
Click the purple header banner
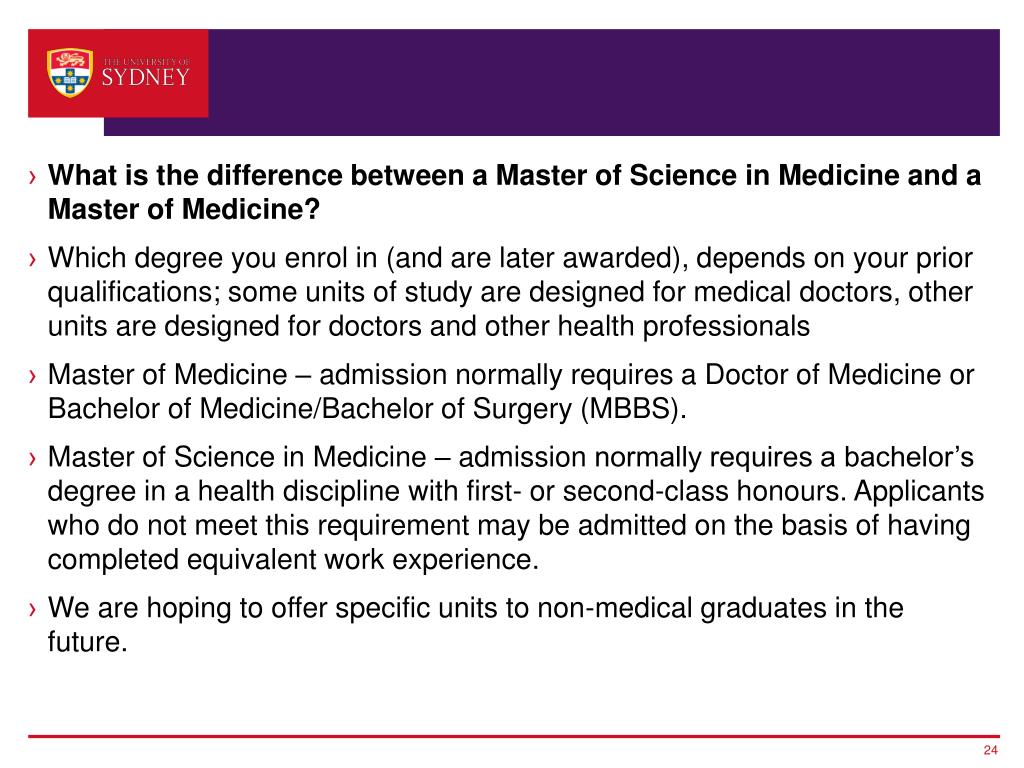(x=600, y=82)
